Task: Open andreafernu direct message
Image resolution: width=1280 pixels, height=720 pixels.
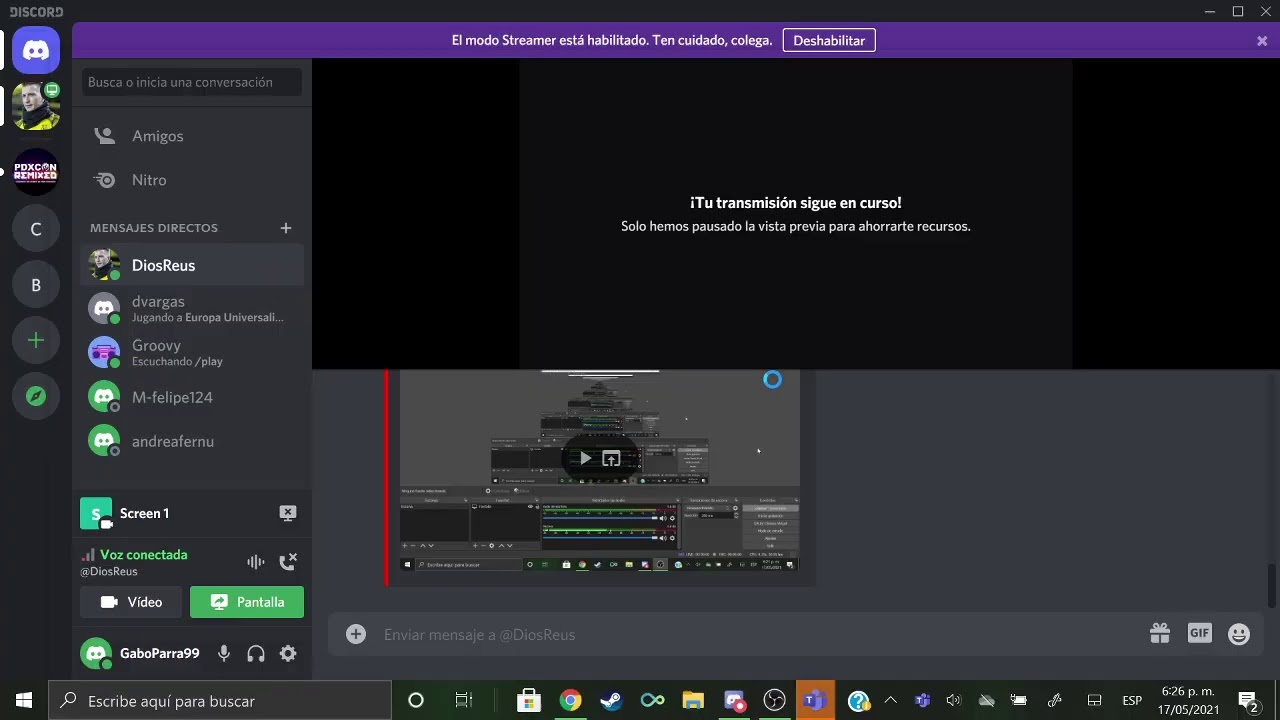Action: click(x=192, y=441)
